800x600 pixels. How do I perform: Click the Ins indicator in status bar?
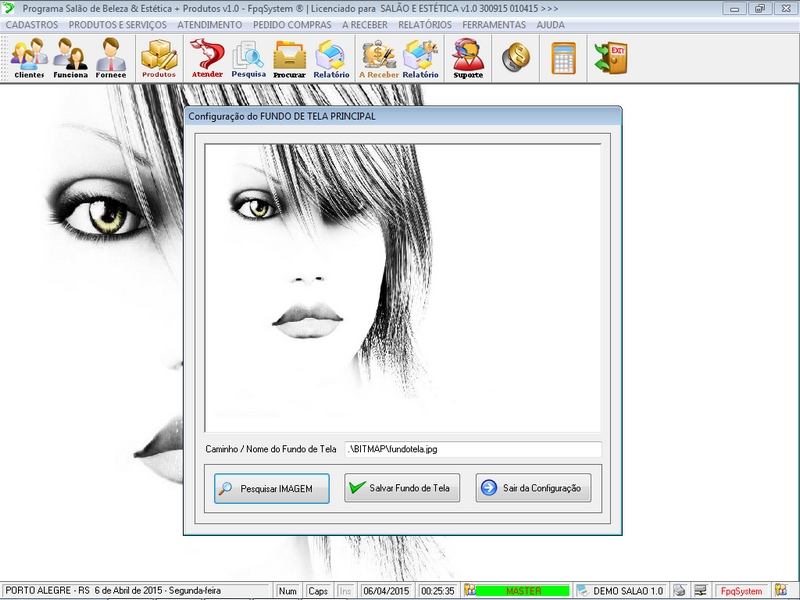(x=345, y=591)
